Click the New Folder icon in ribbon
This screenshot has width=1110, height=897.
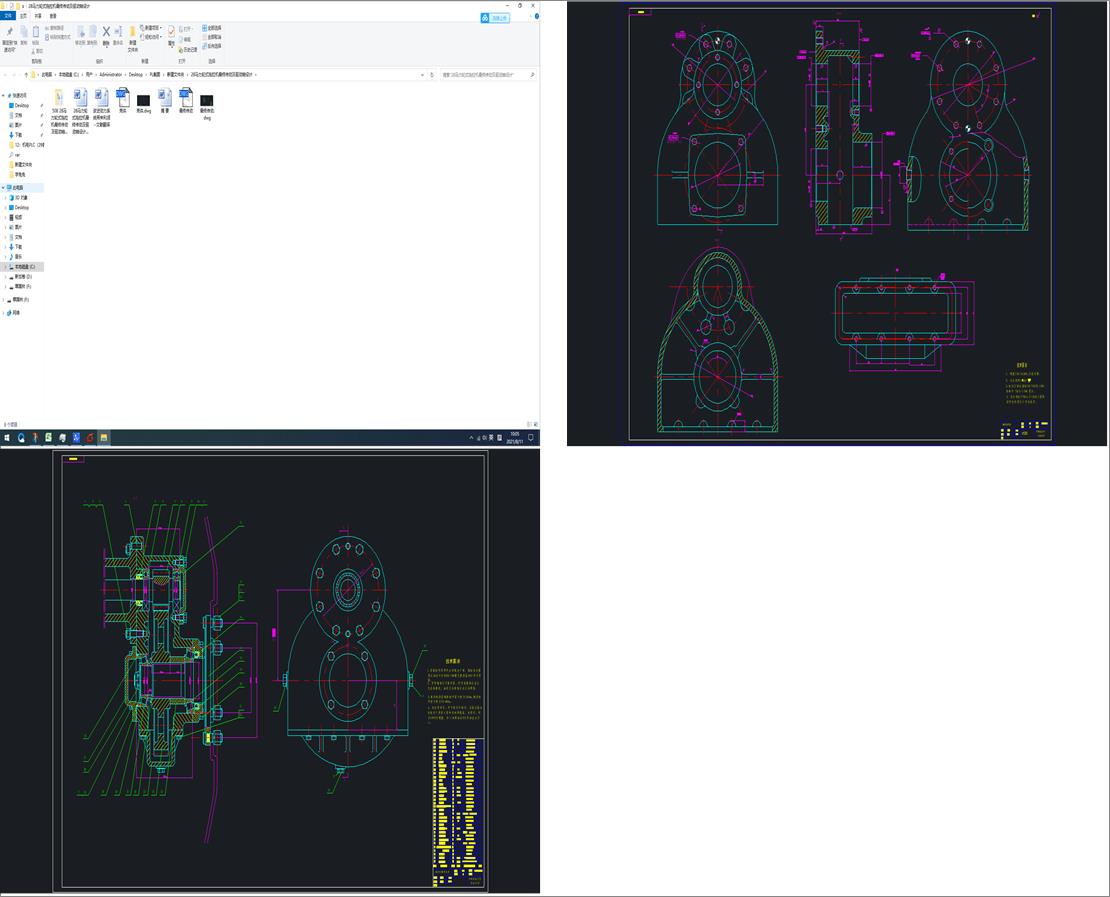tap(132, 33)
